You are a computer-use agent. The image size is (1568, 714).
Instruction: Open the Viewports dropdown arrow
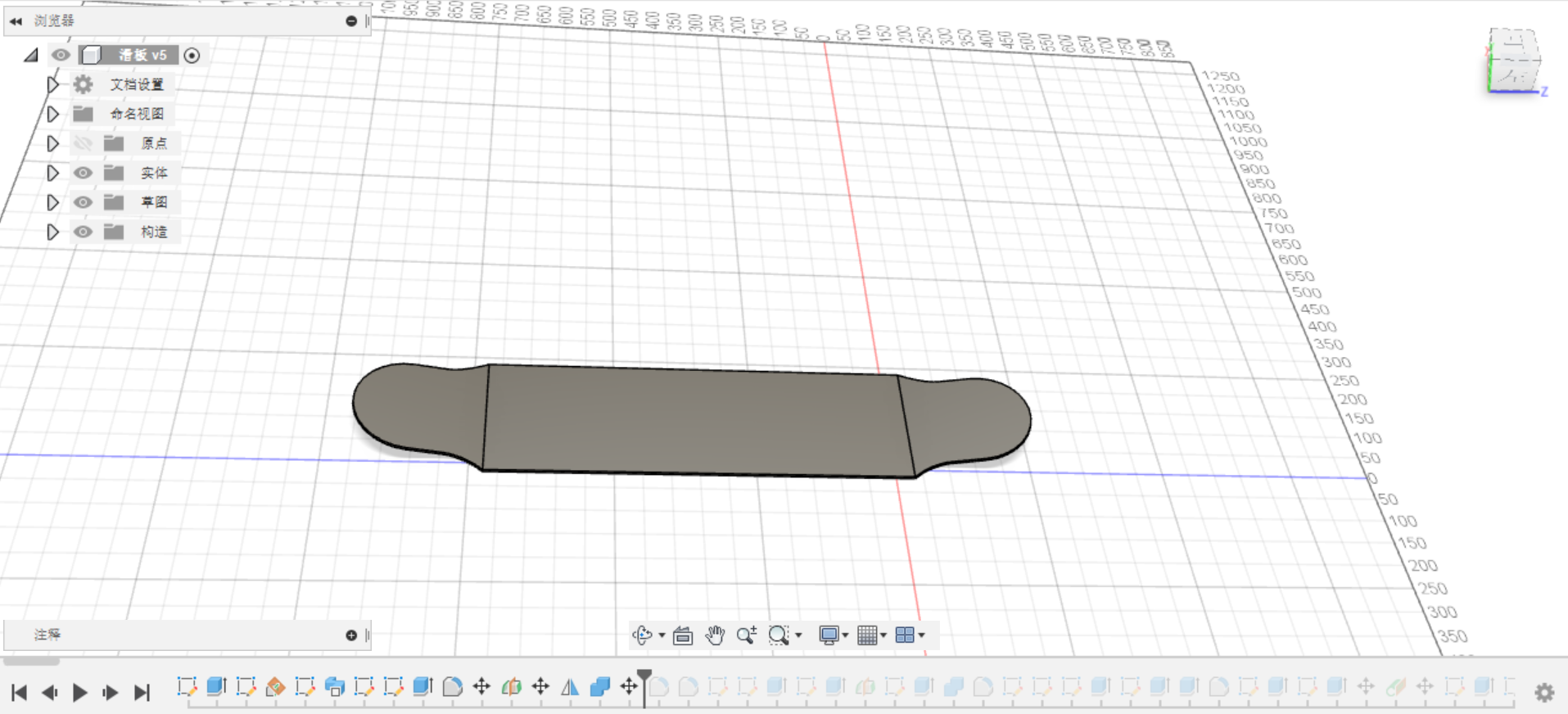point(922,635)
